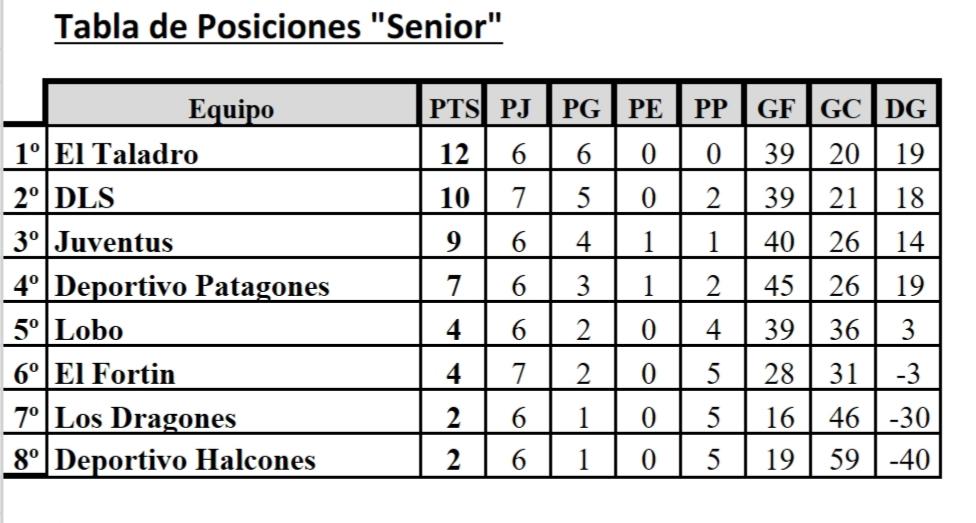Screen dimensions: 976x523
Task: Select the PJ column header
Action: (516, 108)
